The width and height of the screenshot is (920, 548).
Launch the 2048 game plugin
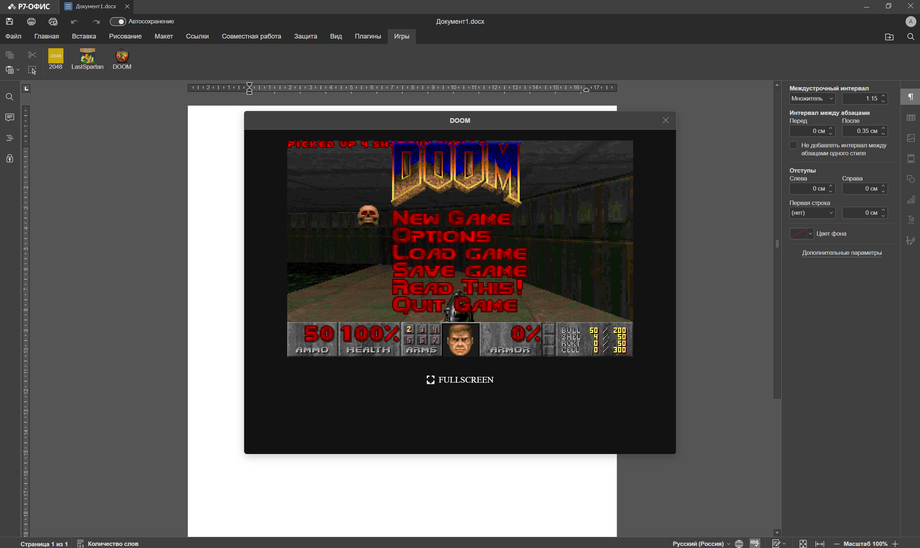coord(56,59)
